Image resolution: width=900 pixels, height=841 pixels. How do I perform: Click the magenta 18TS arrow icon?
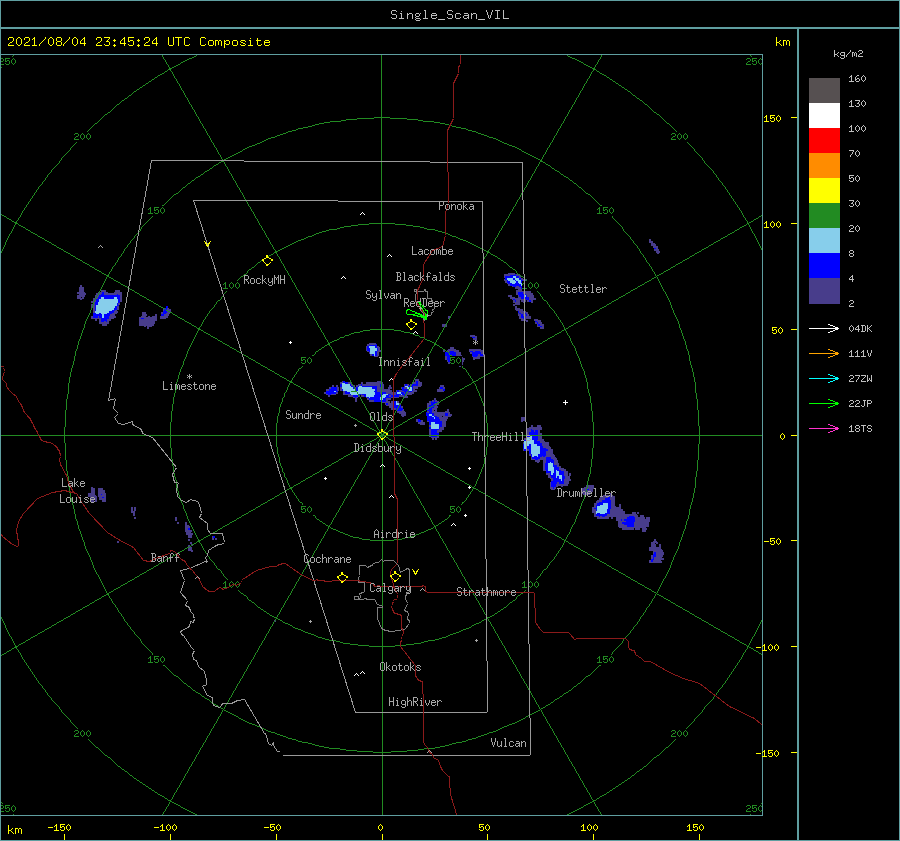[824, 428]
